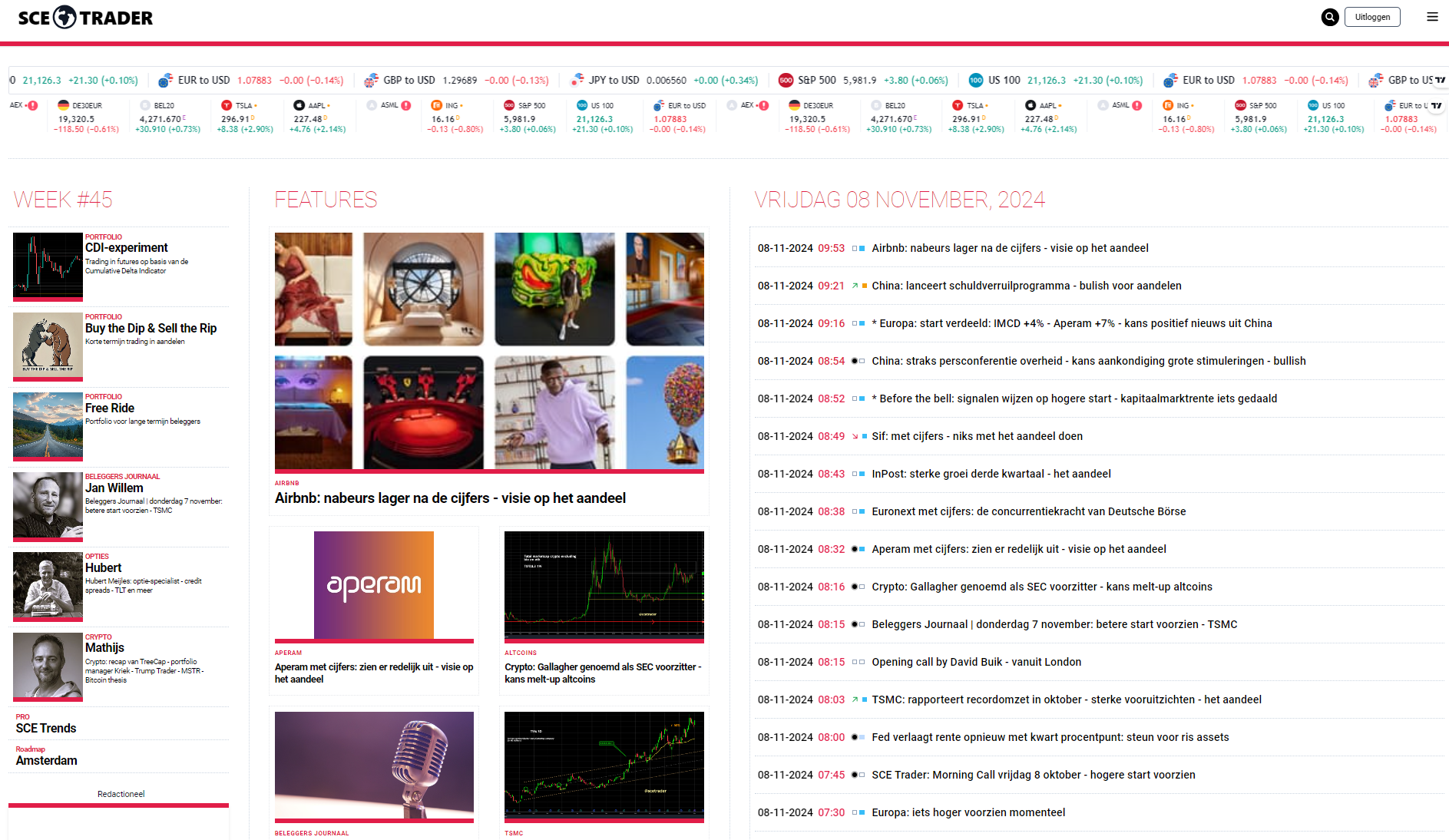Open SCE Trader: Morning Call vrijdag headline

click(x=1034, y=775)
